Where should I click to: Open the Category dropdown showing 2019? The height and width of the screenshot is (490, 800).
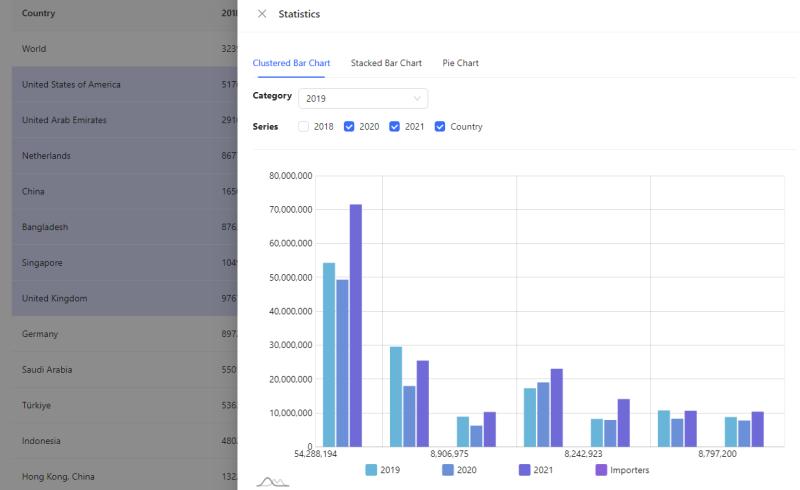tap(363, 98)
